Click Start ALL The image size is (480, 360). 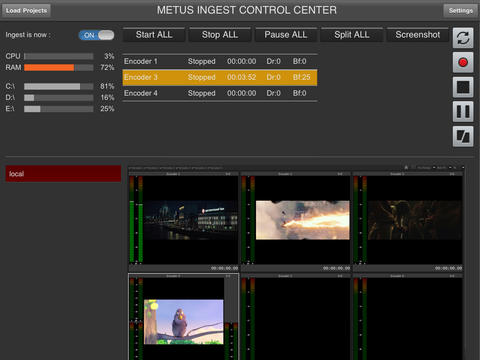tap(154, 35)
